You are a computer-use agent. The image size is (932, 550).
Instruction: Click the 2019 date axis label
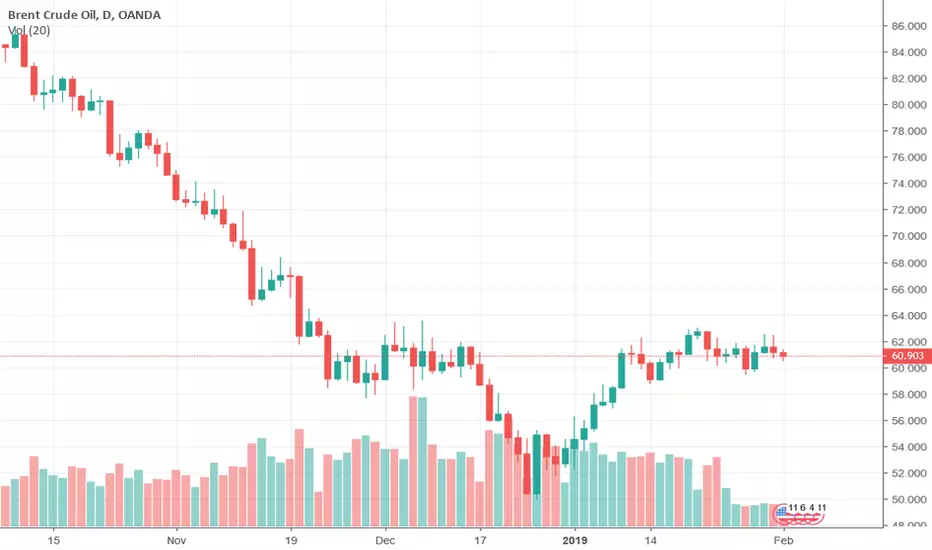[x=574, y=540]
